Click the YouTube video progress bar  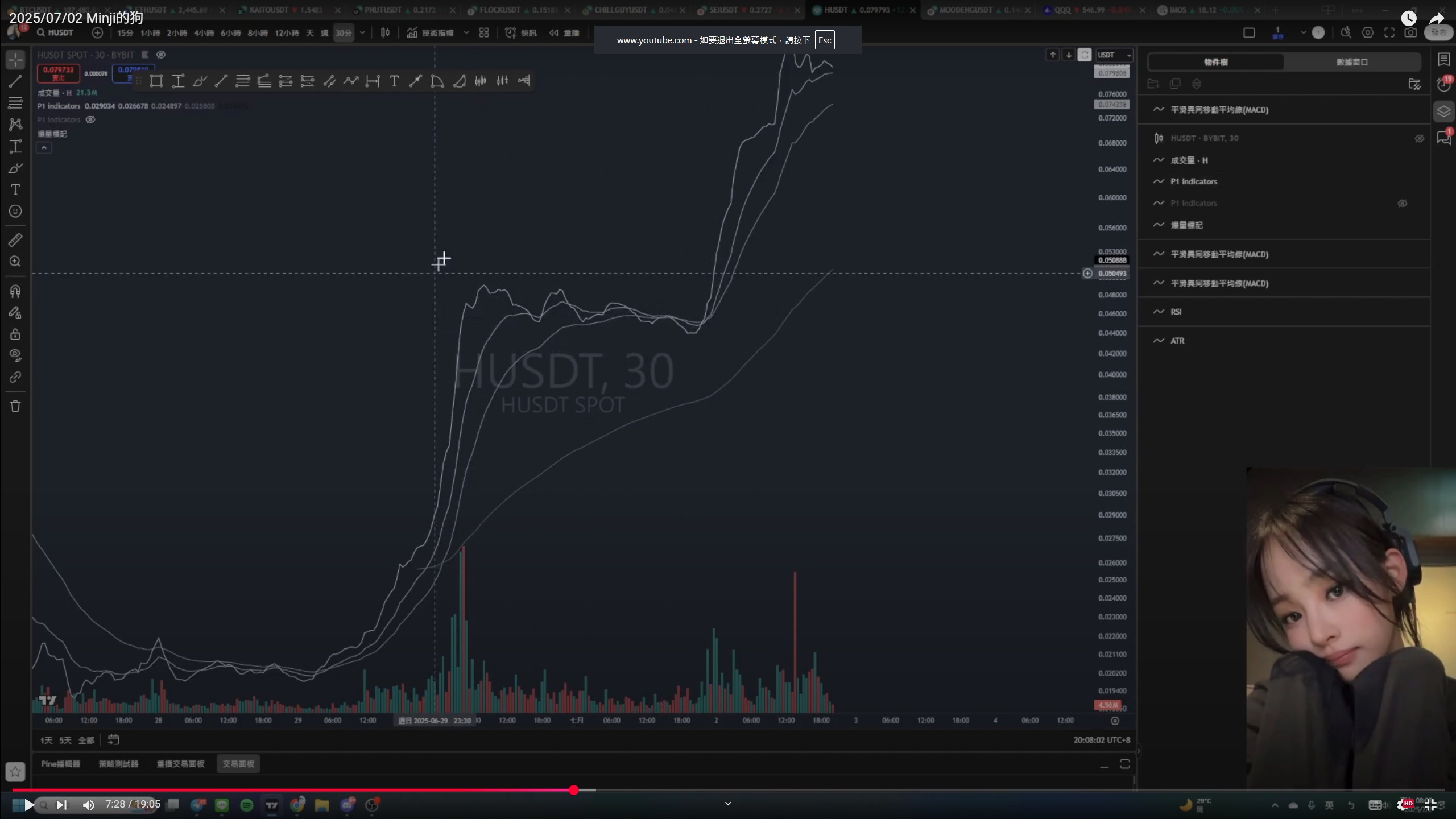coord(728,790)
